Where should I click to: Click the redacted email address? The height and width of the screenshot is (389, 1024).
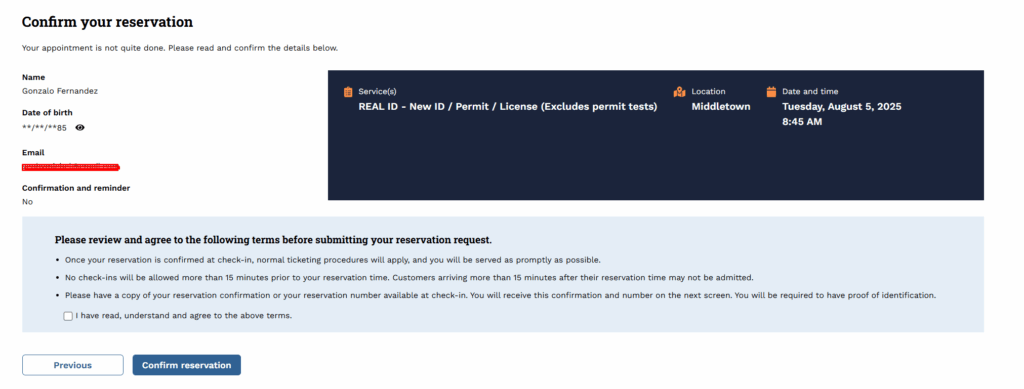tap(71, 168)
